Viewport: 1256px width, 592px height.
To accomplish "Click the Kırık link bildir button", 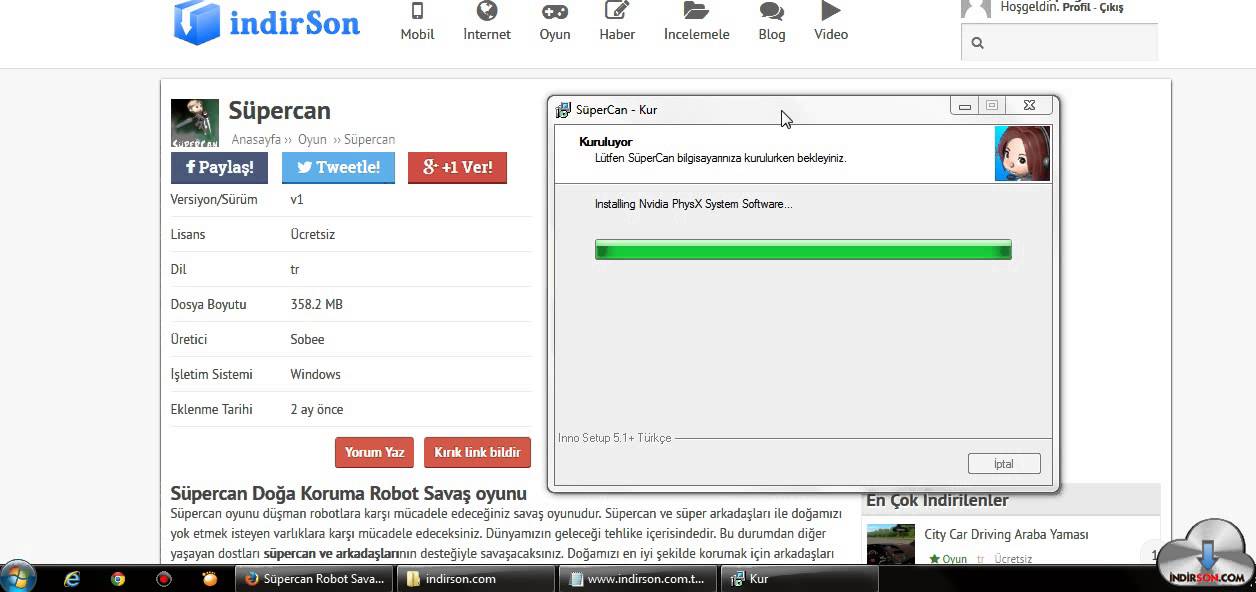I will coord(477,452).
